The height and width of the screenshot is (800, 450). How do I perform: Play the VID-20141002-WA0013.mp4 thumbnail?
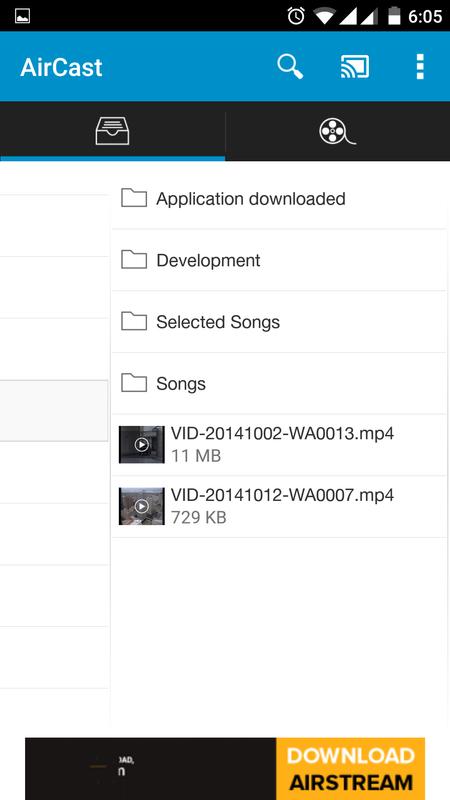[141, 445]
